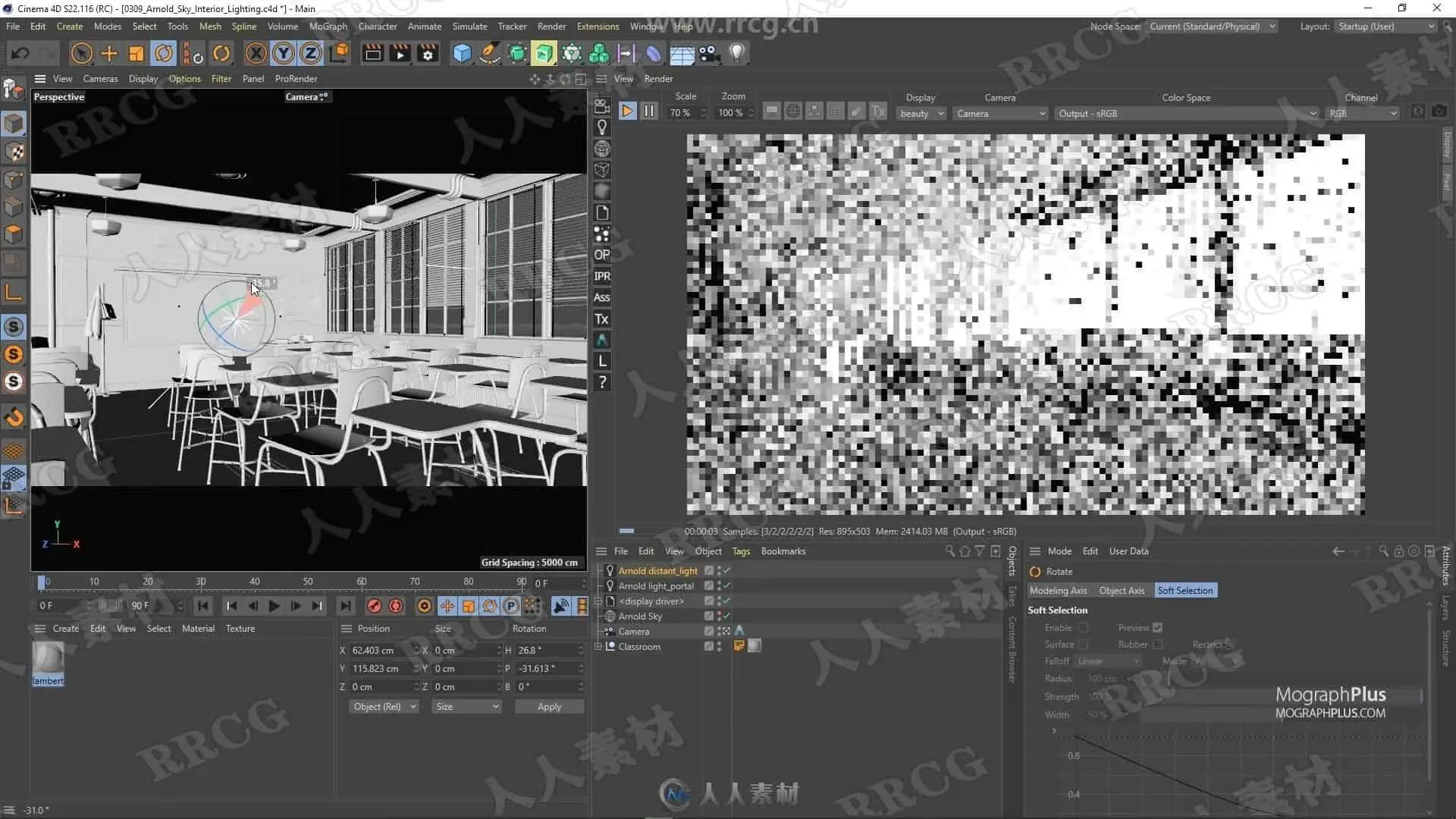
Task: Click the Tx manager icon
Action: tap(602, 319)
